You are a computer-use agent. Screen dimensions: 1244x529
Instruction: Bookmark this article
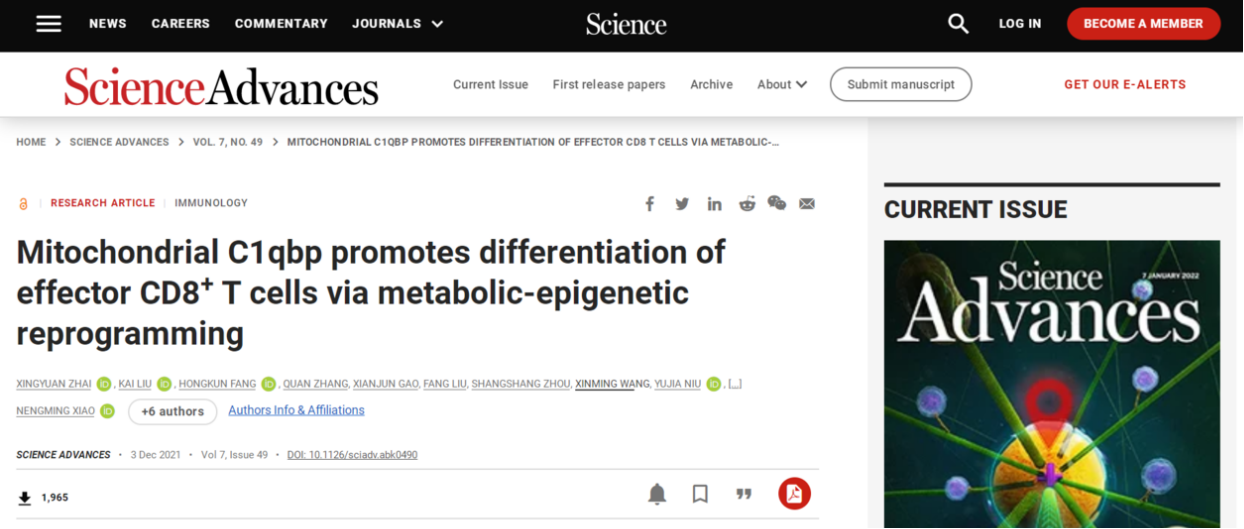700,493
